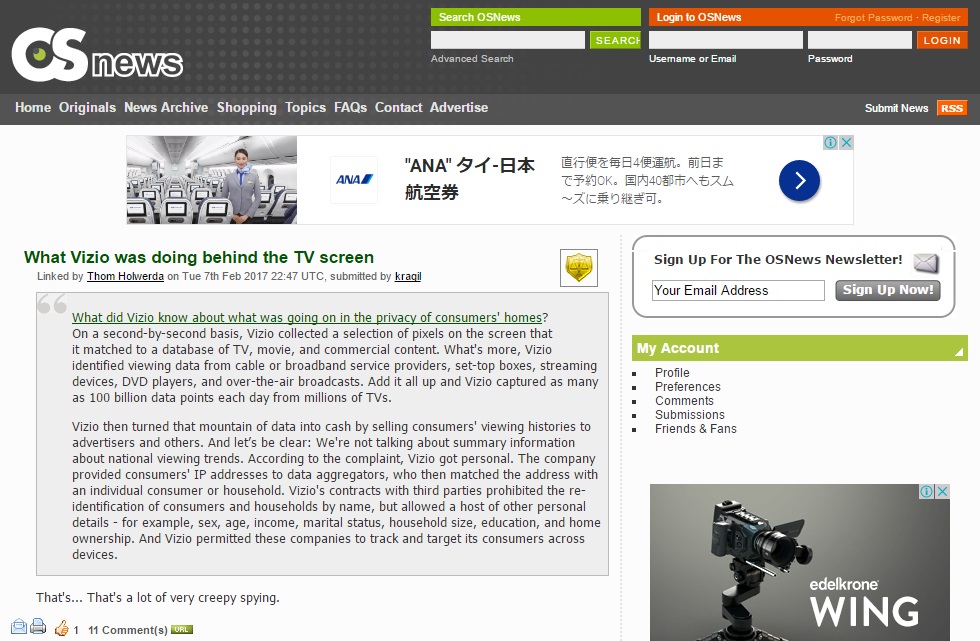Go to the Home menu
This screenshot has height=641, width=980.
(x=33, y=107)
